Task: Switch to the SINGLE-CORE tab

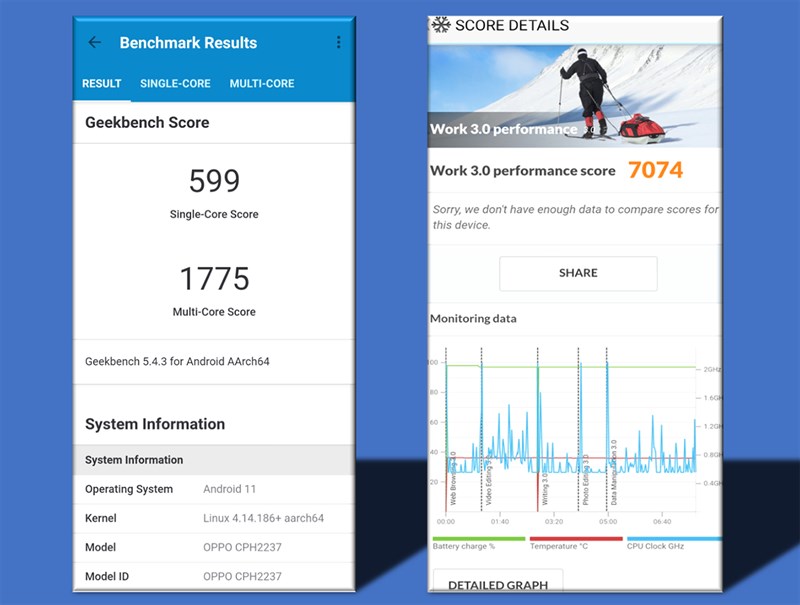Action: click(175, 84)
